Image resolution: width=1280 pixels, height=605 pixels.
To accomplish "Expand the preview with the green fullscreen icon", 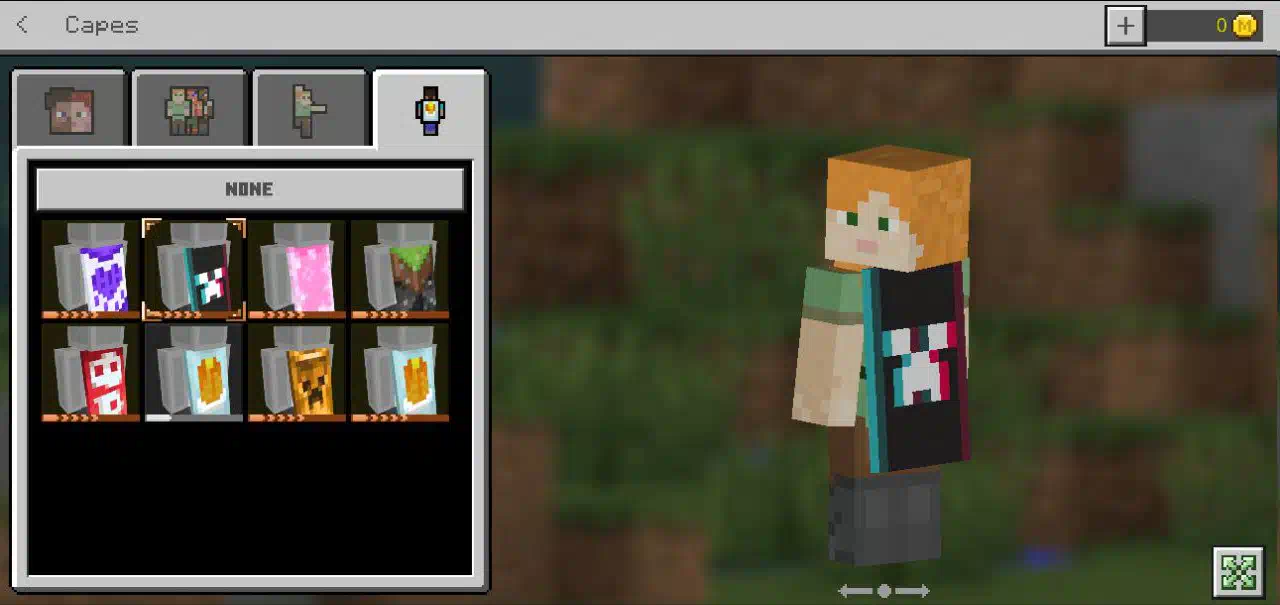I will tap(1239, 571).
